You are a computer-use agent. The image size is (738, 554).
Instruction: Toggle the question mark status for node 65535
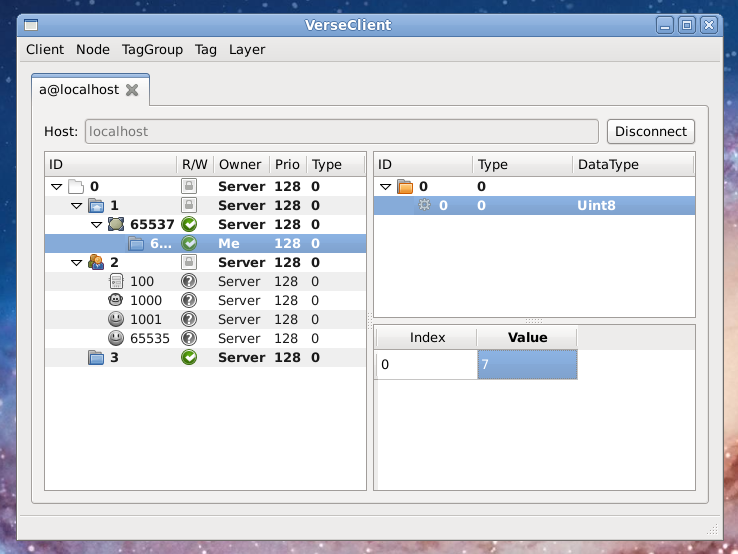[189, 338]
